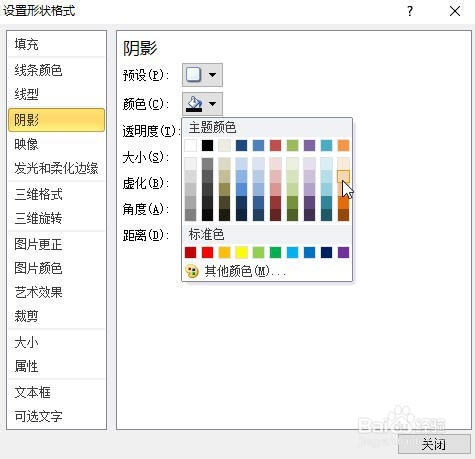Pick the green standard color swatch
The image size is (475, 459).
click(275, 253)
